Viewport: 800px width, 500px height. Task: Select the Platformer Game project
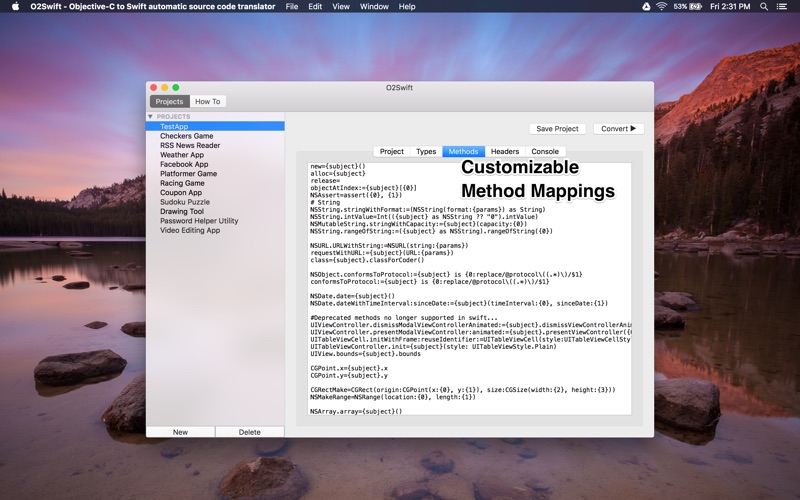tap(215, 174)
